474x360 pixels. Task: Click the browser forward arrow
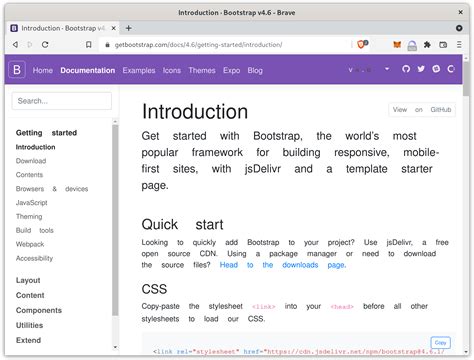tap(30, 45)
